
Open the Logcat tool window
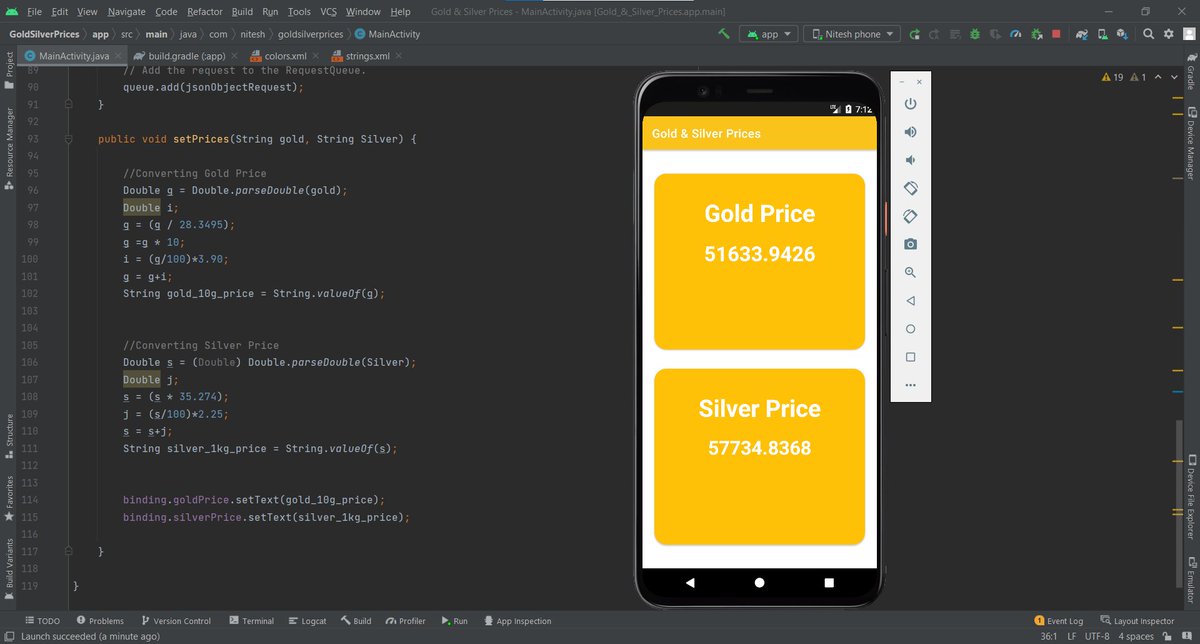[x=305, y=621]
